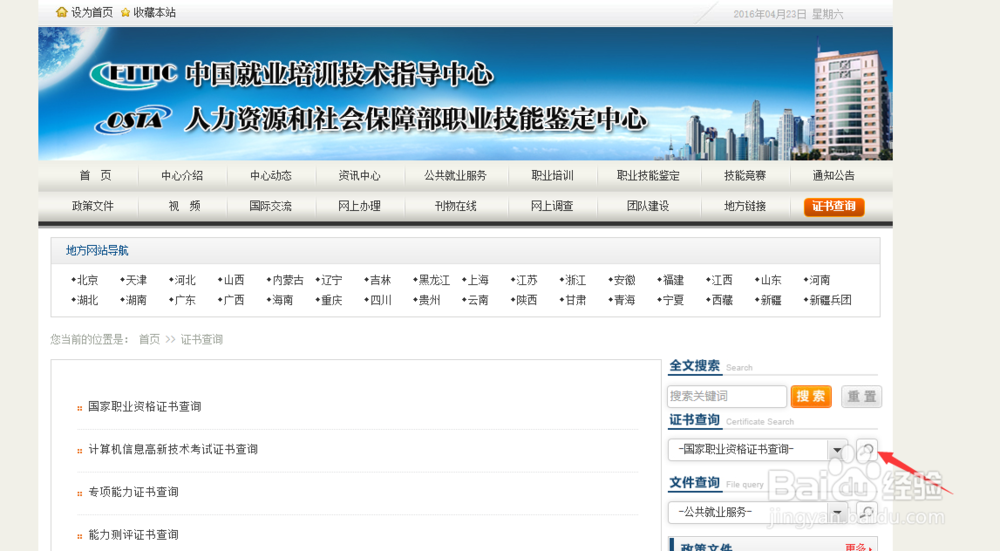Viewport: 1000px width, 551px height.
Task: Go to 首页 in the navigation bar
Action: [95, 175]
